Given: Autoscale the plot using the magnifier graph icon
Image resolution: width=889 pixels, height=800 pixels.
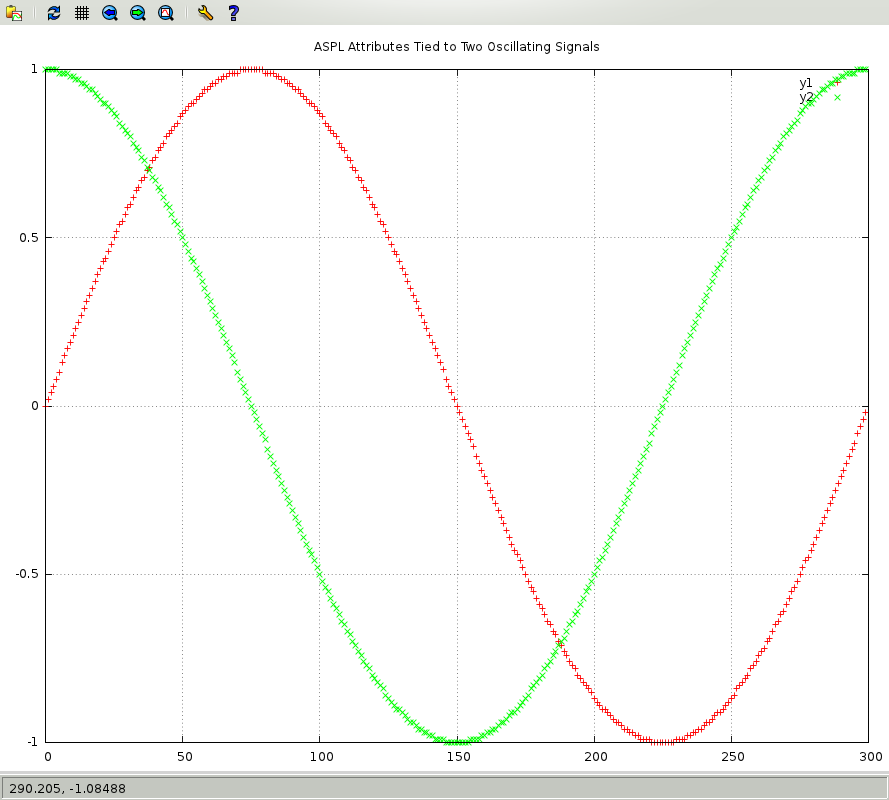Looking at the screenshot, I should tap(166, 13).
